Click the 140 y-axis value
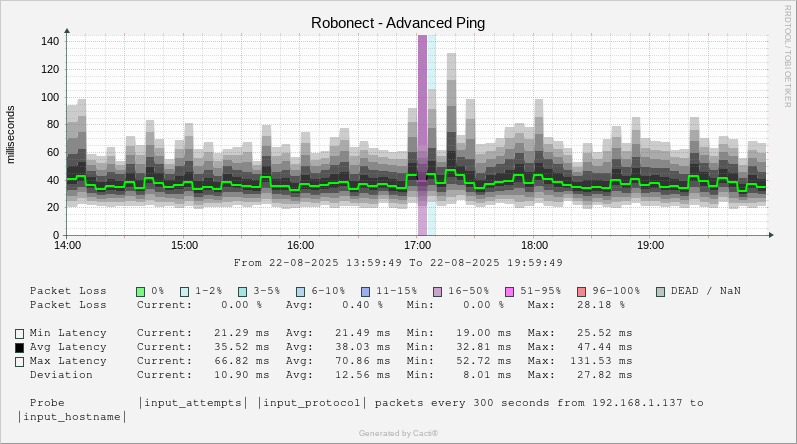The width and height of the screenshot is (797, 444). click(x=50, y=41)
